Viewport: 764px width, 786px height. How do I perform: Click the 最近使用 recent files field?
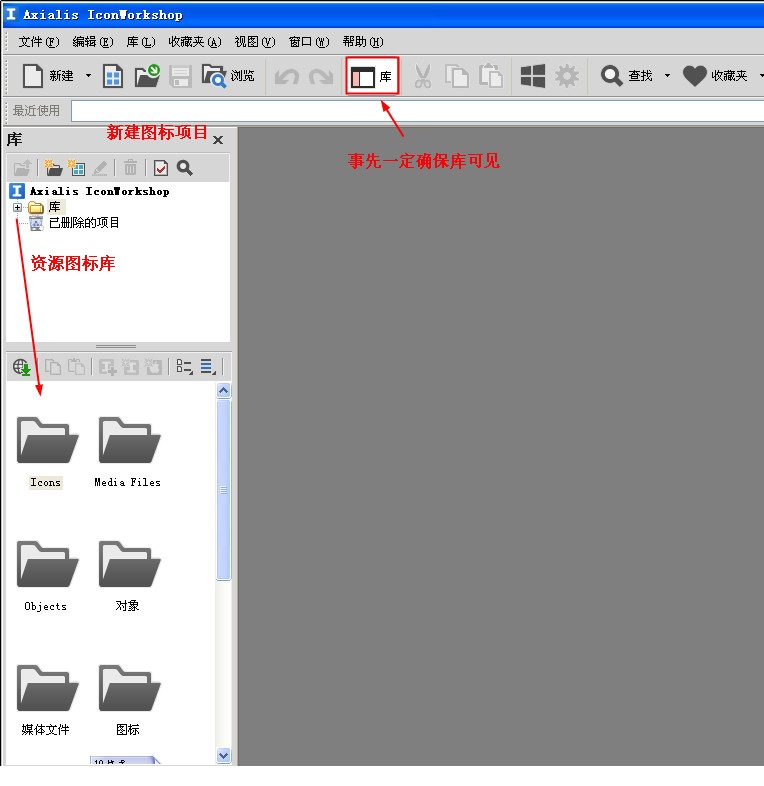417,111
